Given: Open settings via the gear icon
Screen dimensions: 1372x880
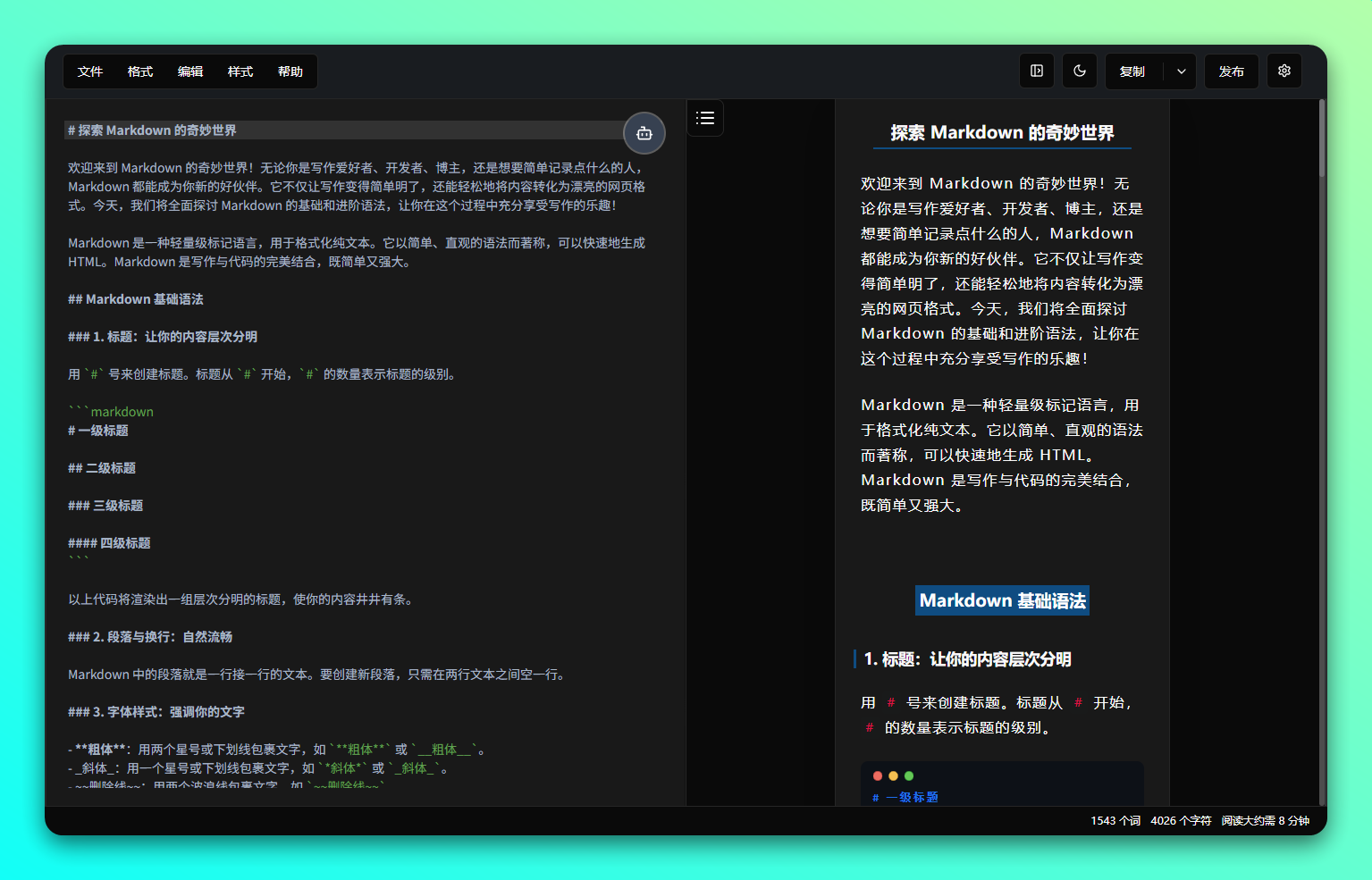Looking at the screenshot, I should [1284, 71].
